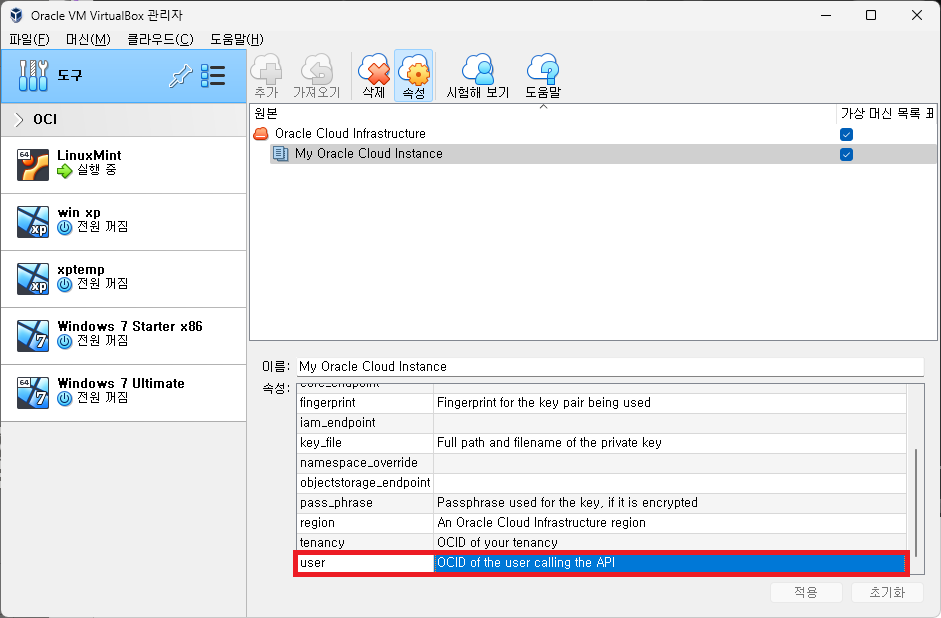Expand the OCI group chevron
The height and width of the screenshot is (618, 941).
(x=19, y=119)
